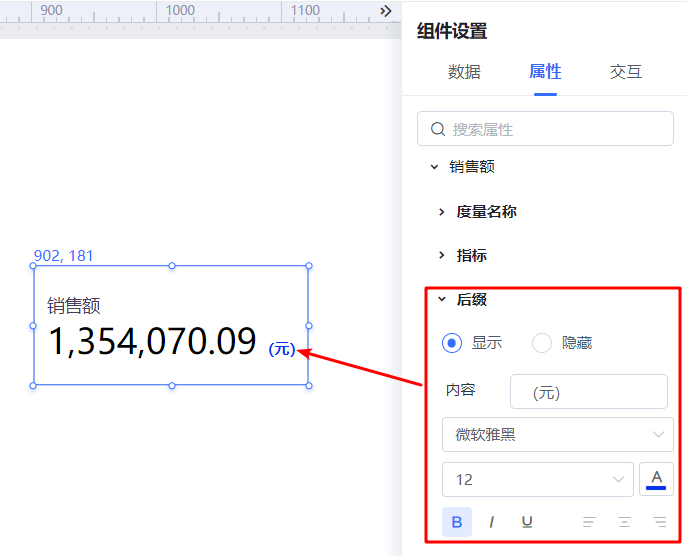Click the 销售额 label in the card
The width and height of the screenshot is (687, 556).
pos(74,305)
